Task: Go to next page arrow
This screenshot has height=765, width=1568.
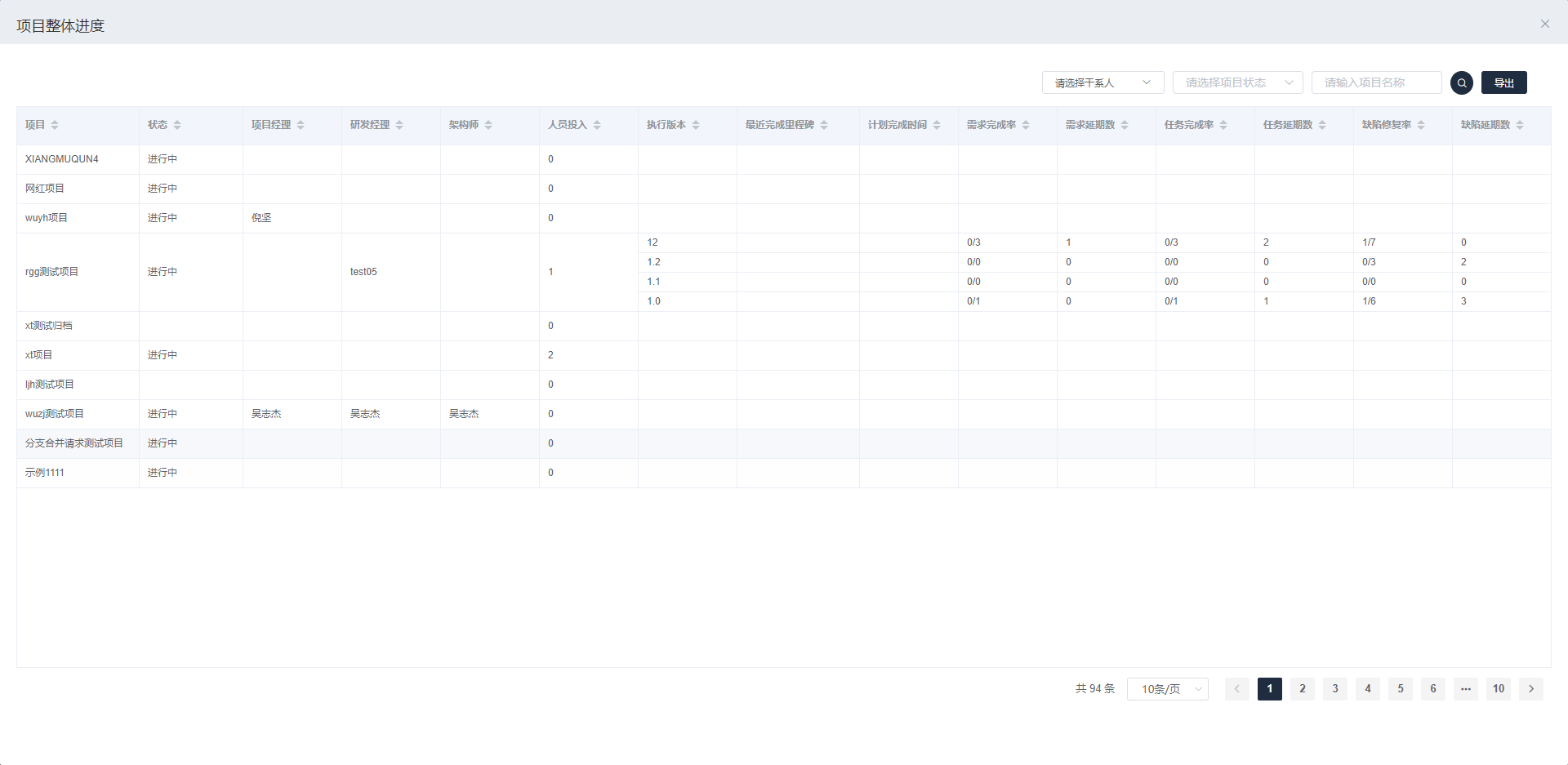Action: (1531, 689)
